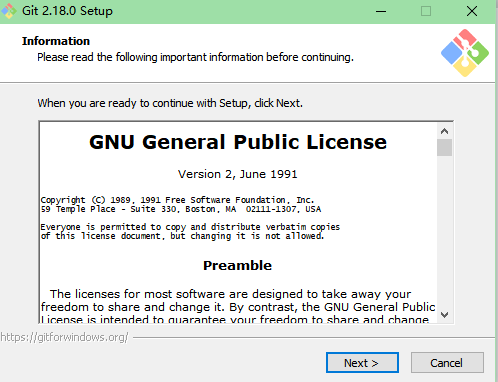Click the 'of this license document' line
This screenshot has height=382, width=498.
point(182,236)
